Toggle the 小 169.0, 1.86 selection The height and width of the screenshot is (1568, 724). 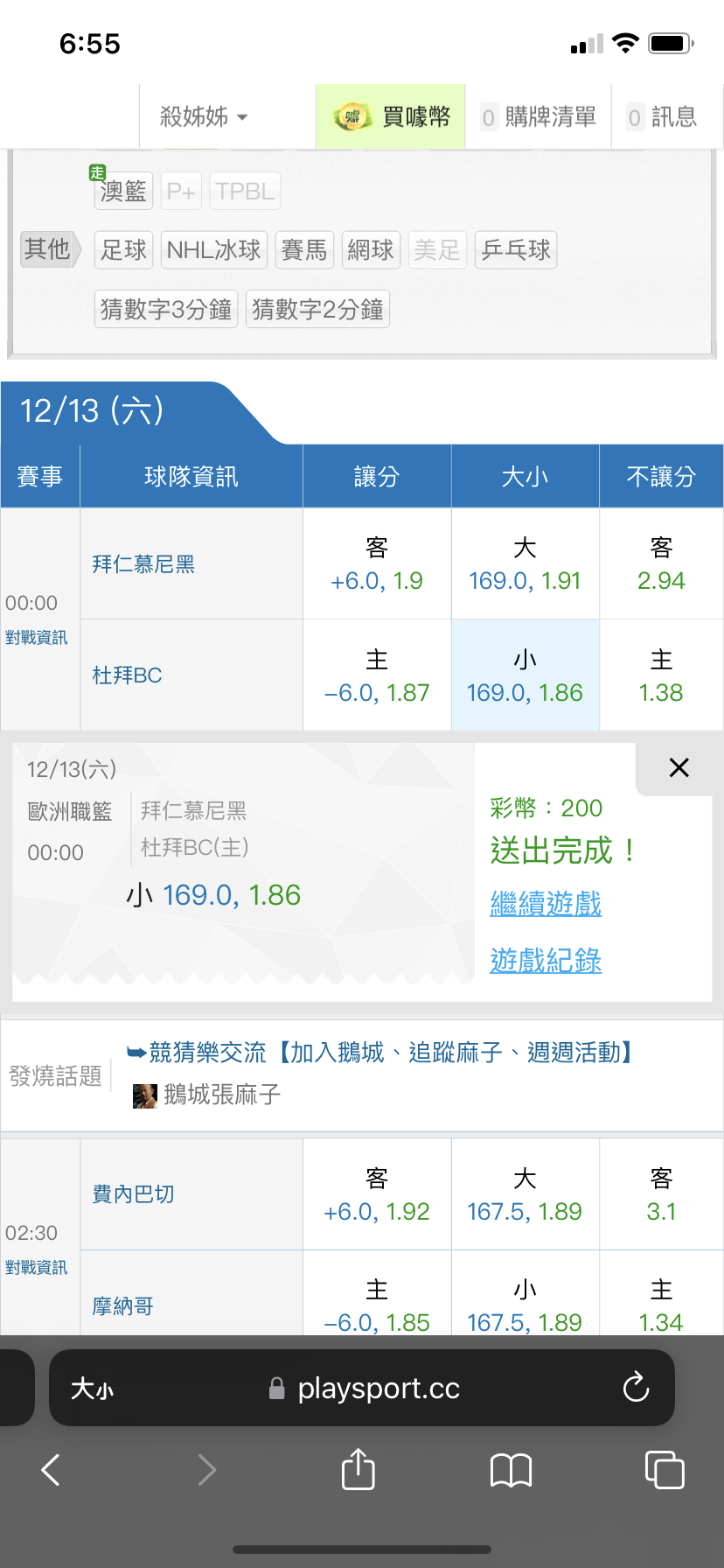525,675
